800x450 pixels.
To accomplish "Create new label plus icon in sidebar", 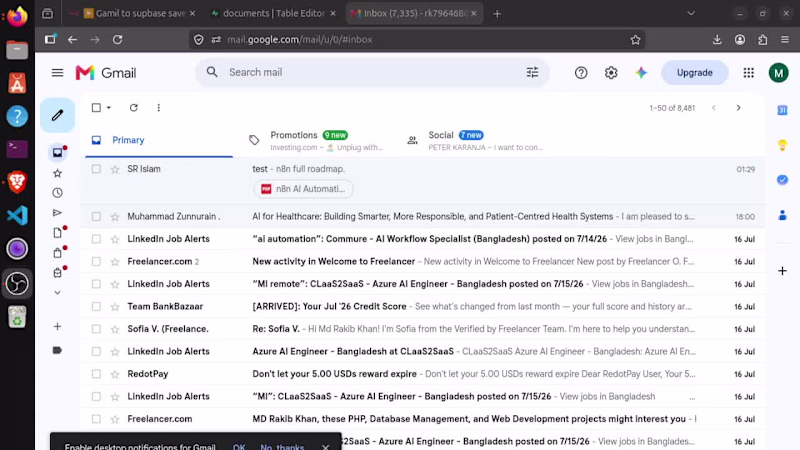I will click(x=57, y=327).
